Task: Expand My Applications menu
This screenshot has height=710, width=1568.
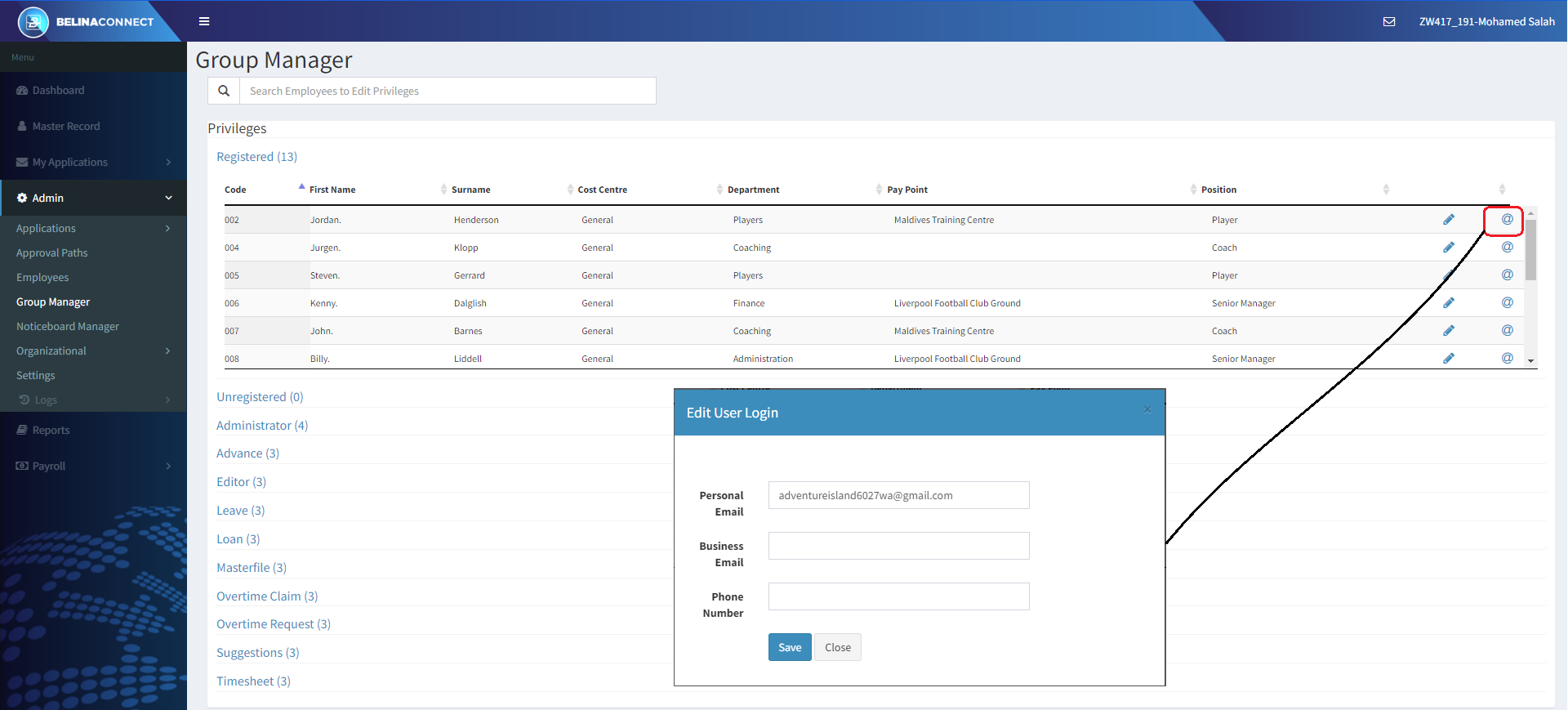Action: [x=93, y=163]
